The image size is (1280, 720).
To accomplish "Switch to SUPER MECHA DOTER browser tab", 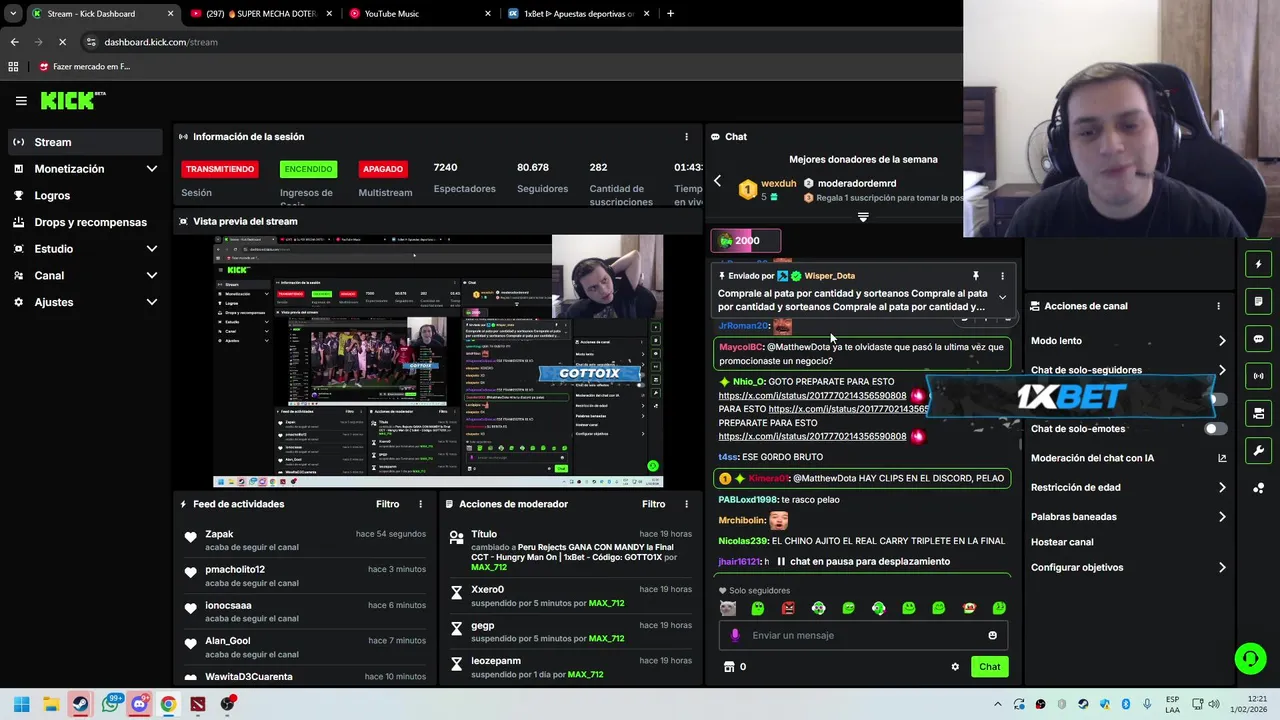I will 261,14.
